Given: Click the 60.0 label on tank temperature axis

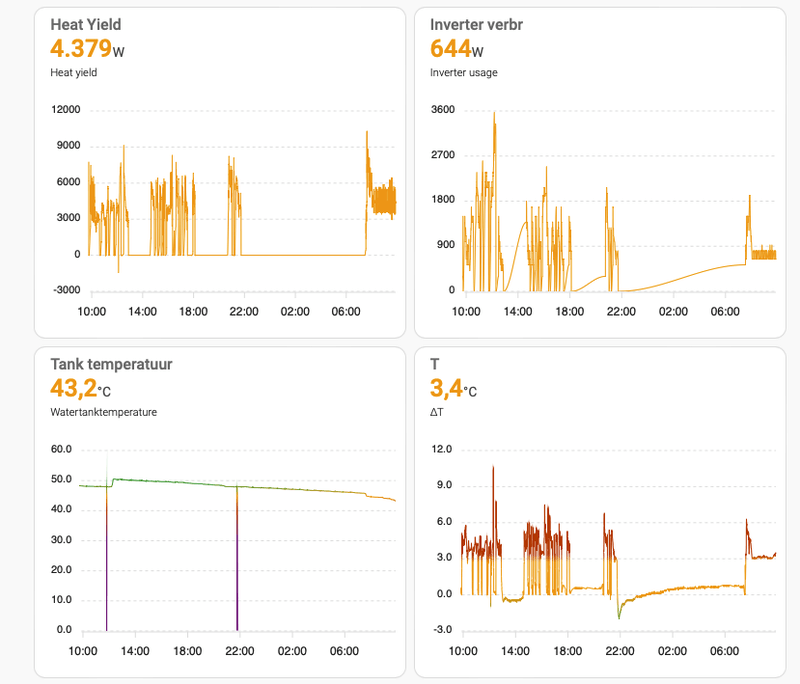Looking at the screenshot, I should [61, 449].
